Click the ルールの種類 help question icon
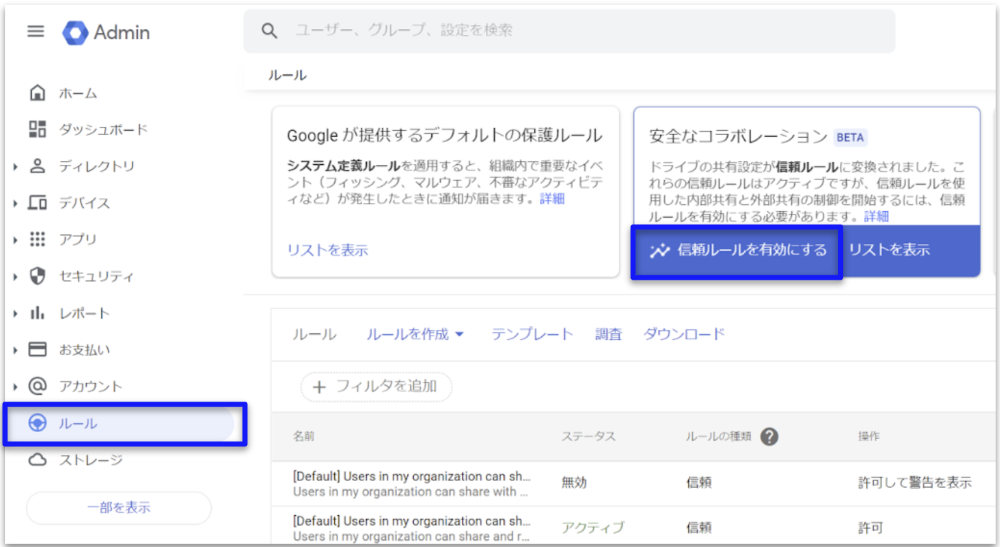Screen dimensions: 1000x547 pyautogui.click(x=769, y=437)
